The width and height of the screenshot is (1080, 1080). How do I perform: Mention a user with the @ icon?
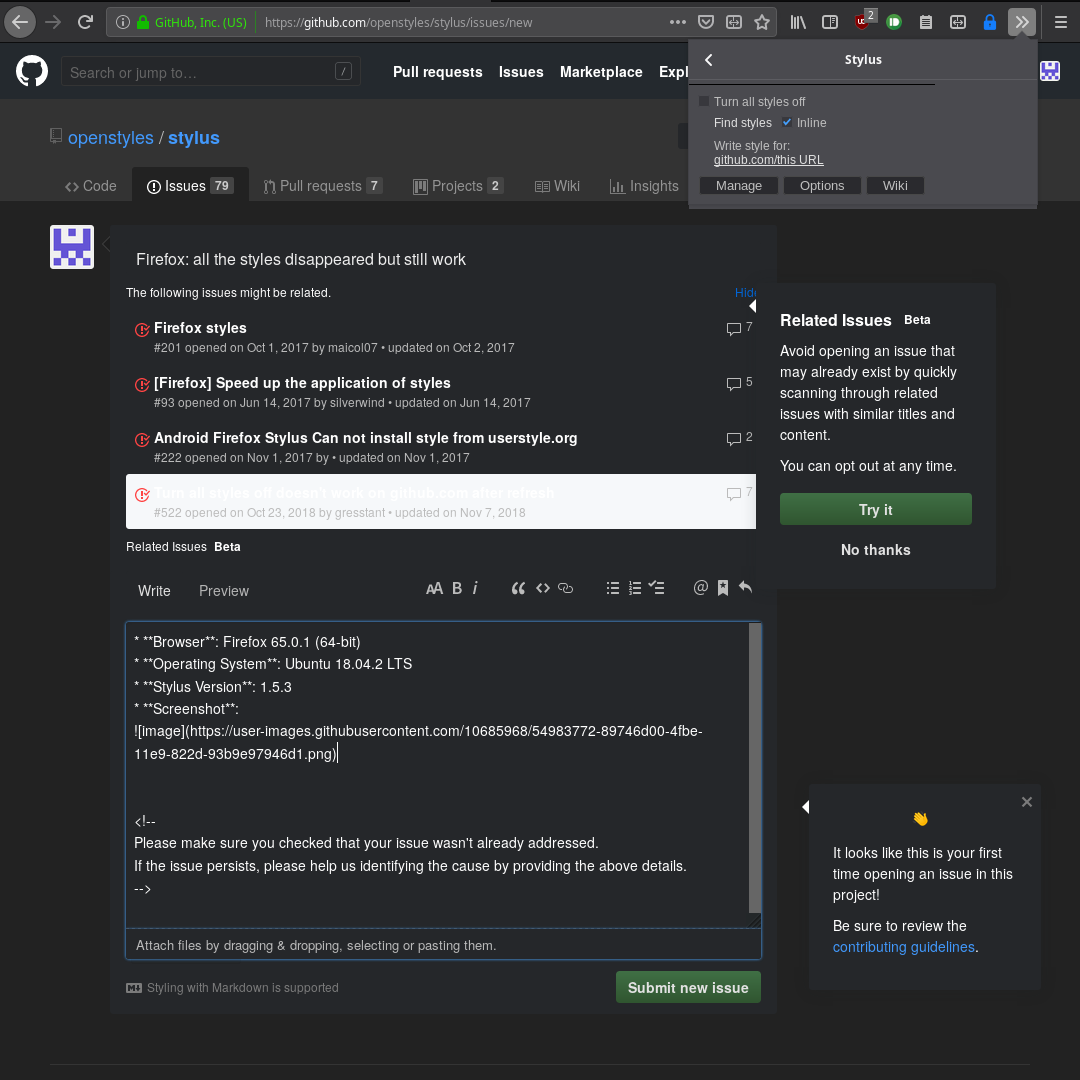coord(701,588)
